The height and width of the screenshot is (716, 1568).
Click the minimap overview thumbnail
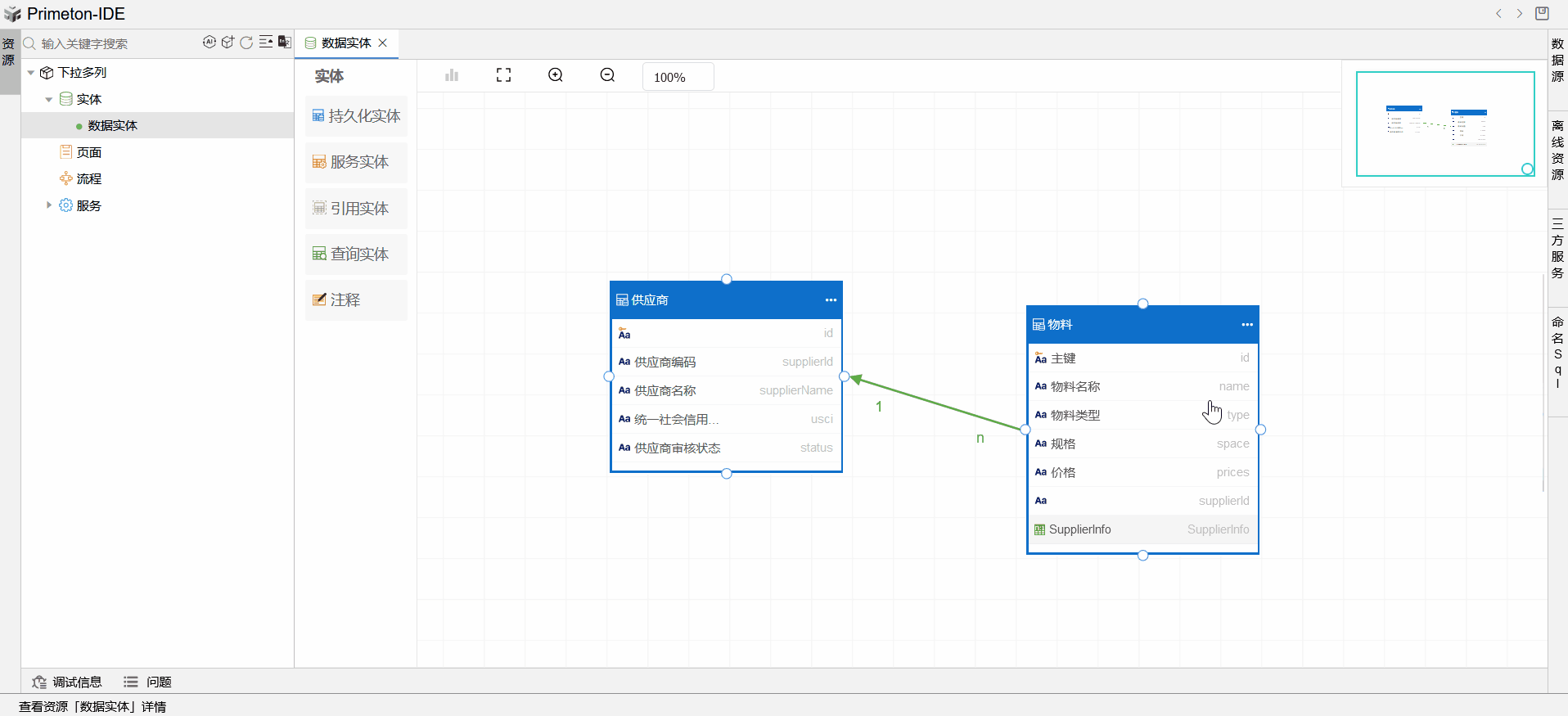(x=1444, y=124)
